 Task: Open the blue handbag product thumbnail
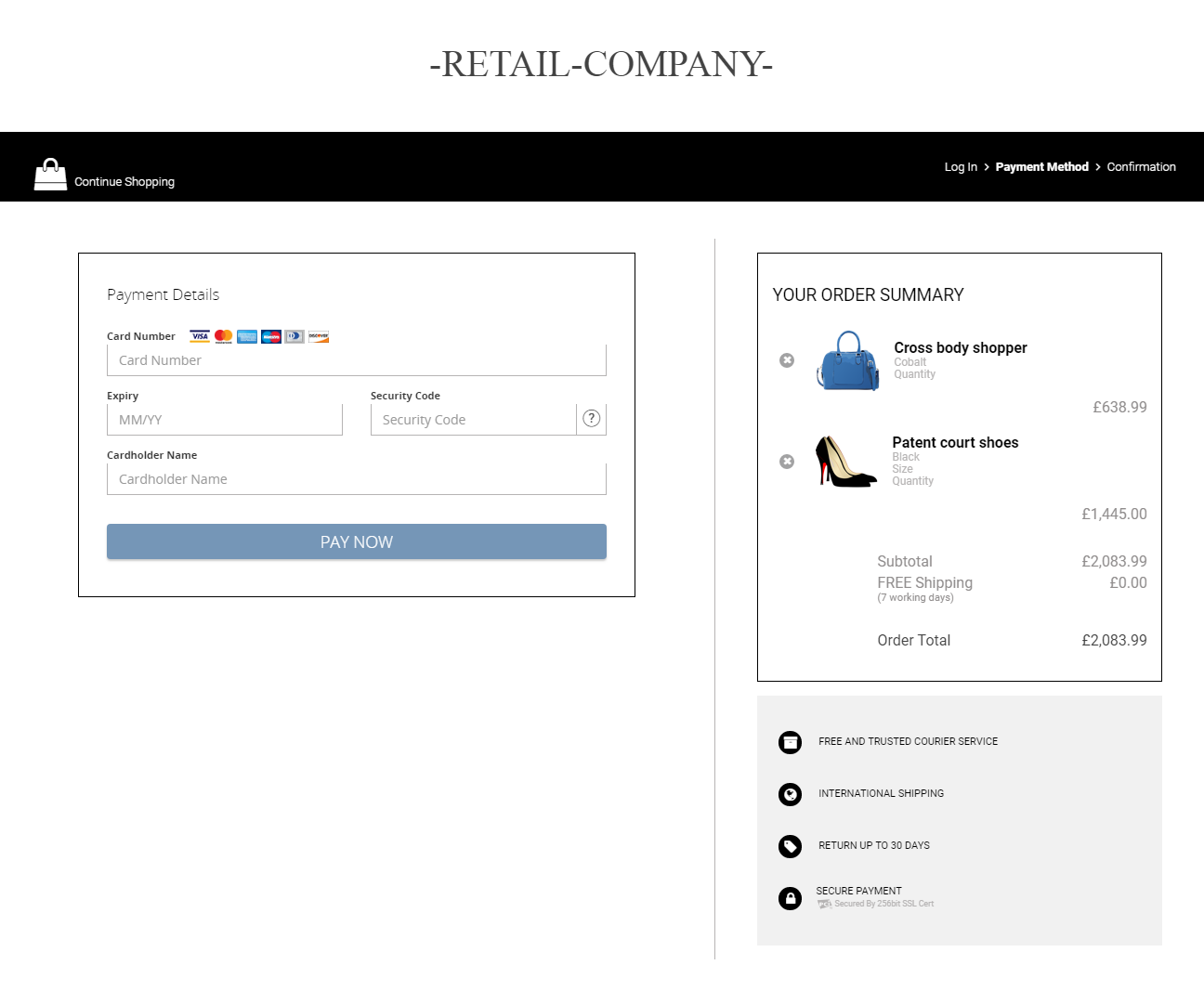(x=848, y=360)
